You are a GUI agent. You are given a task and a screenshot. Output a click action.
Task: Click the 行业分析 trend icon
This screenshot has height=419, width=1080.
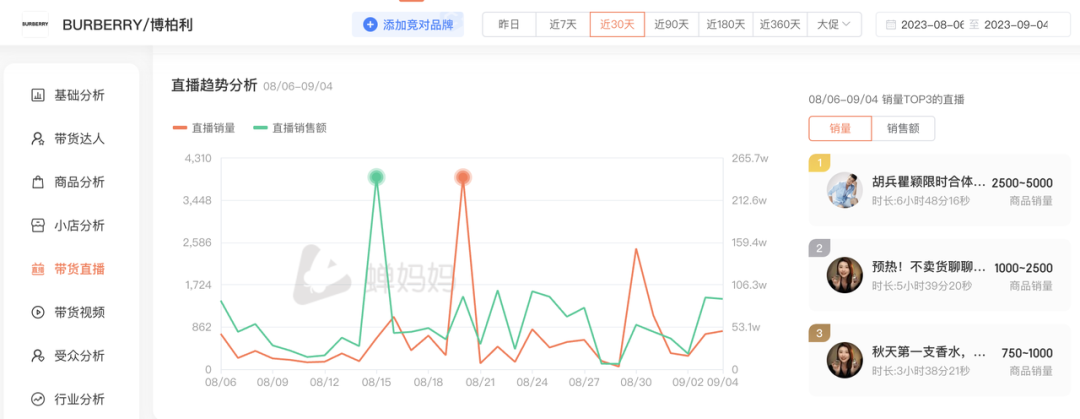pos(38,399)
